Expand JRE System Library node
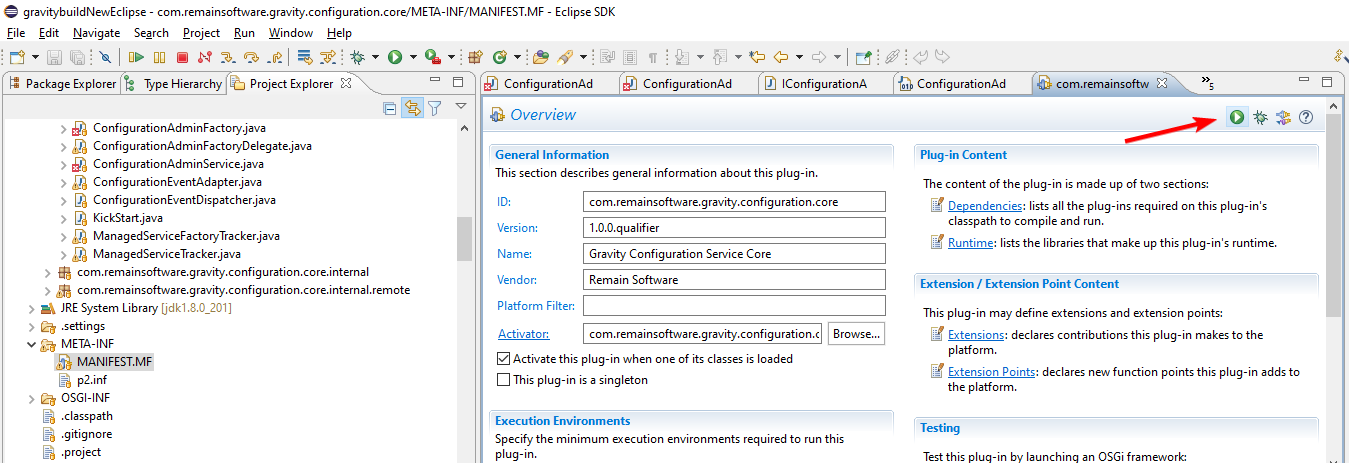This screenshot has width=1349, height=463. tap(30, 308)
